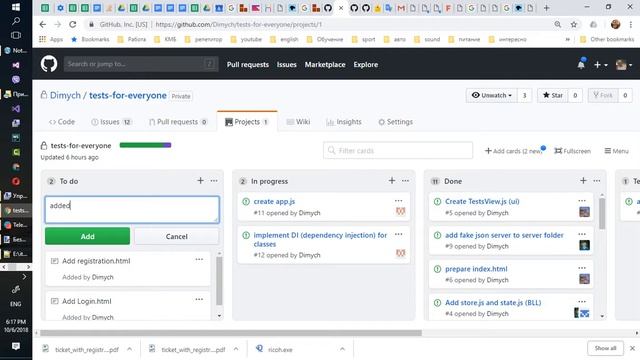Viewport: 640px width, 360px height.
Task: Click into the note text area
Action: (132, 210)
